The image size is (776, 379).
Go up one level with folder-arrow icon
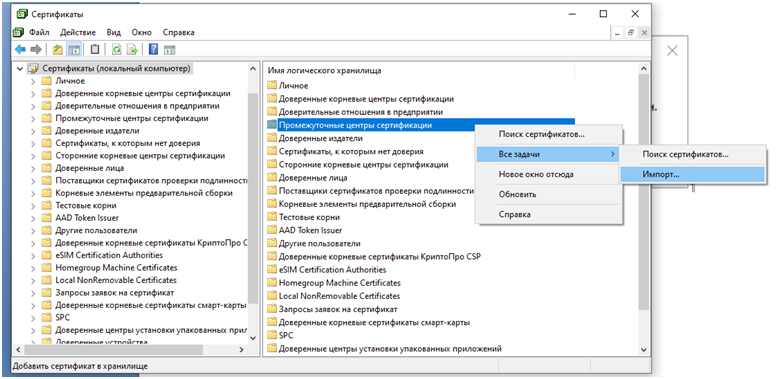click(x=58, y=49)
